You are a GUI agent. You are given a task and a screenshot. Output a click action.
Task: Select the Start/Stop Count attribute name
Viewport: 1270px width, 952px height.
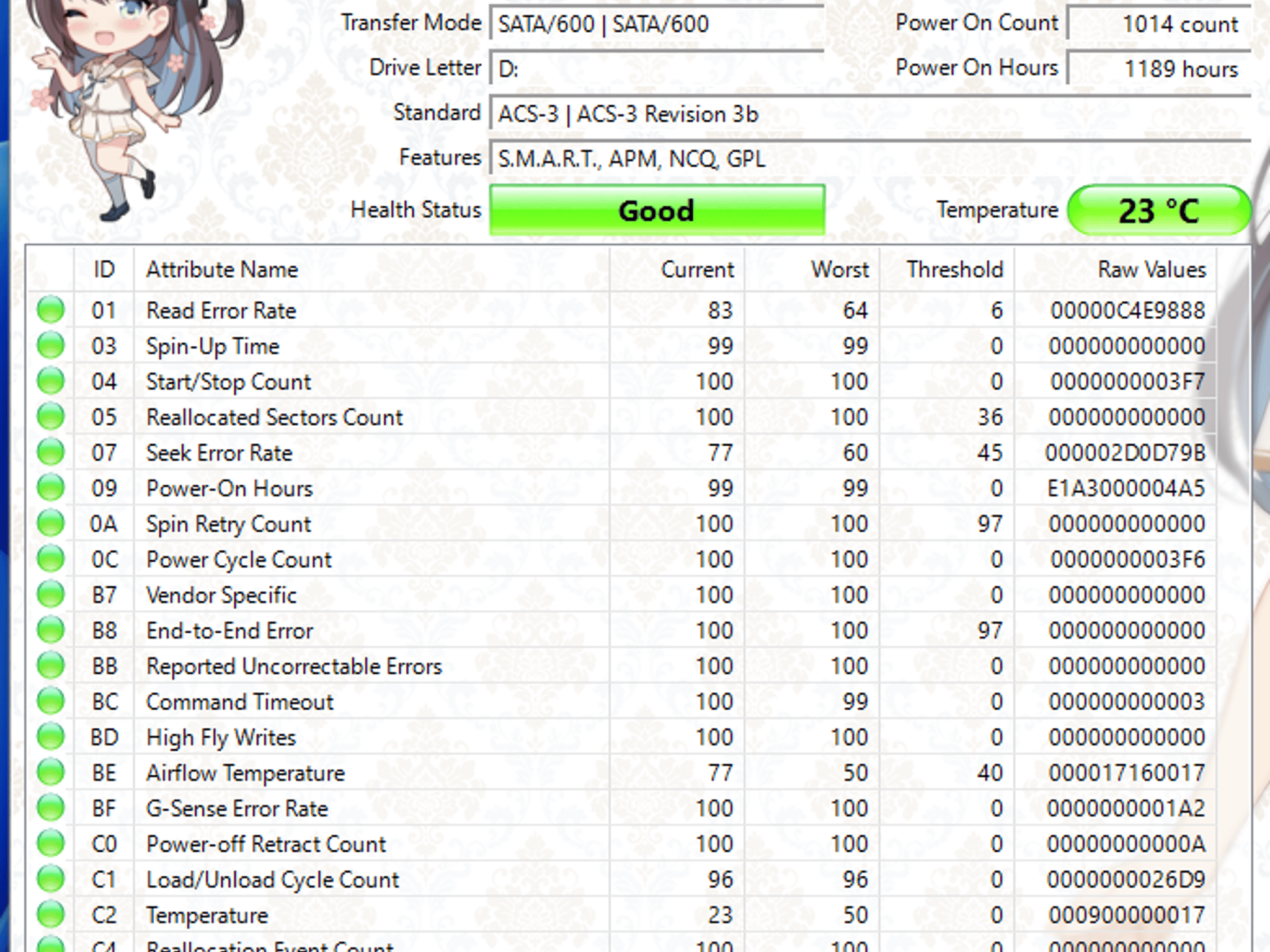tap(228, 382)
